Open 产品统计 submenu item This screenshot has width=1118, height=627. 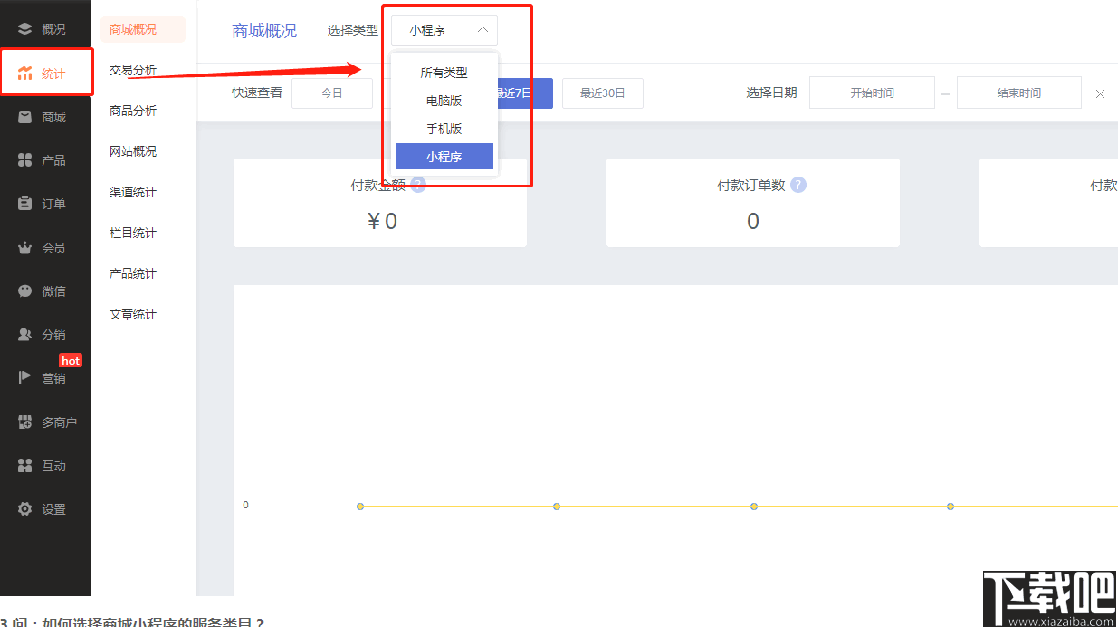(x=133, y=273)
